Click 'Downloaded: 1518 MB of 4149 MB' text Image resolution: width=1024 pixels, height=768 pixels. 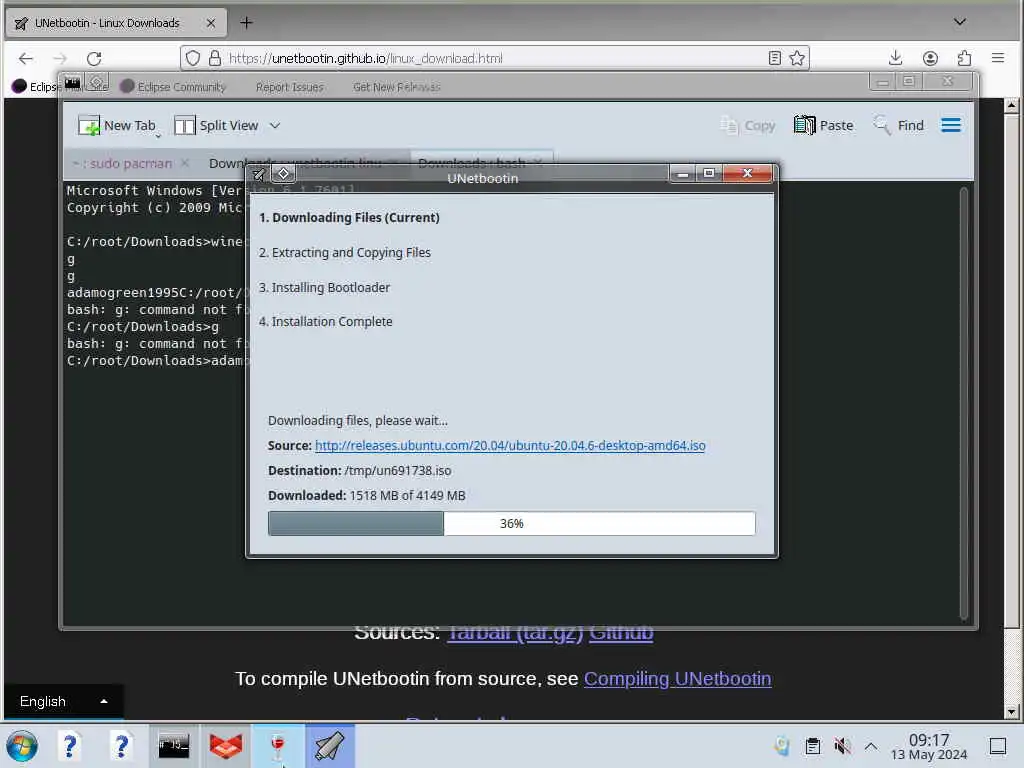coord(366,496)
